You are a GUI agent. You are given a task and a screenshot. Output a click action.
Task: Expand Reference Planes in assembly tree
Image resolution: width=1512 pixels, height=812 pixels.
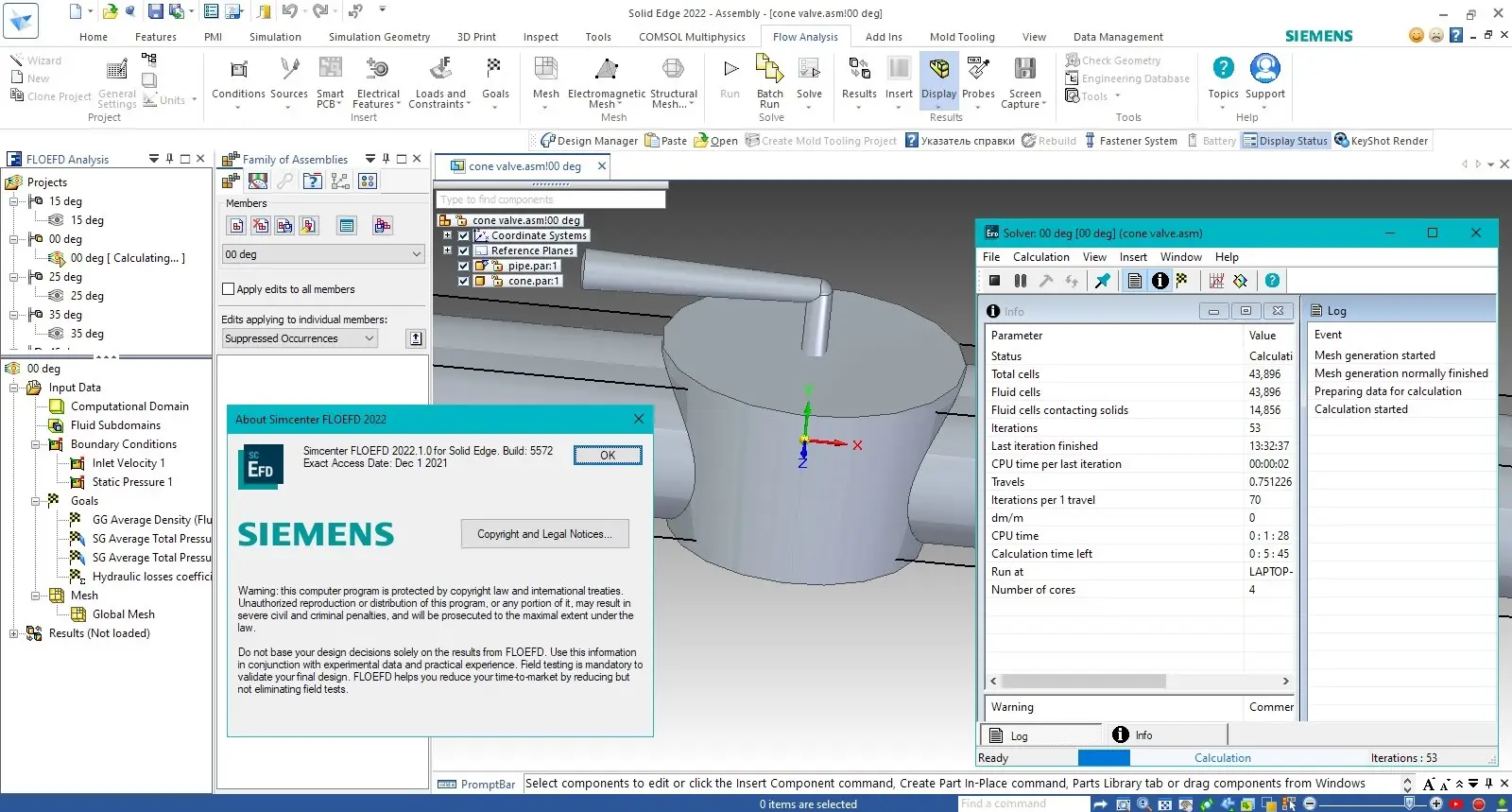pos(447,251)
